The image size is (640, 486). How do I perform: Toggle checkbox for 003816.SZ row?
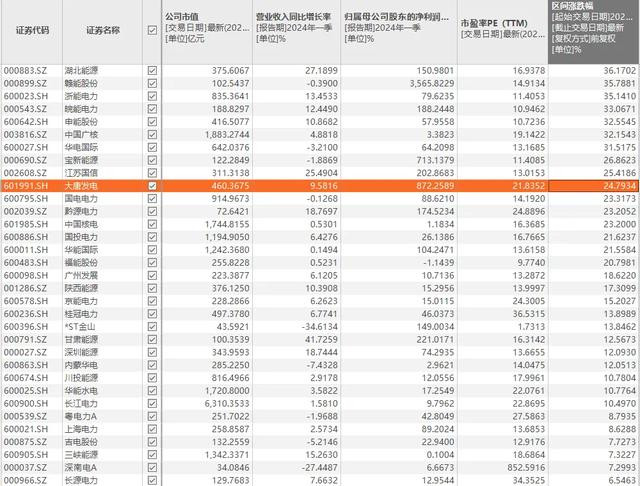(x=152, y=135)
